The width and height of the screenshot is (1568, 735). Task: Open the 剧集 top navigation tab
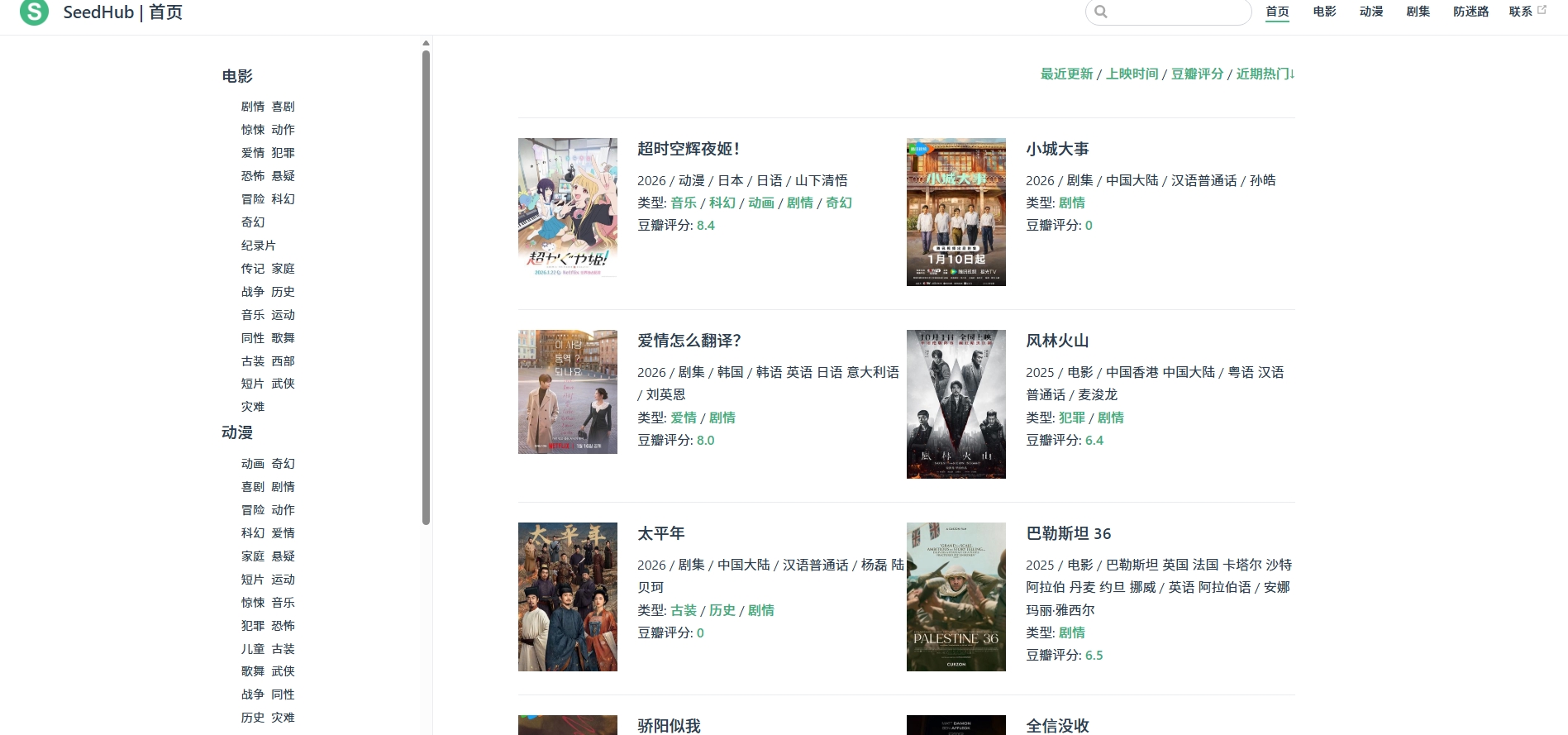tap(1418, 12)
